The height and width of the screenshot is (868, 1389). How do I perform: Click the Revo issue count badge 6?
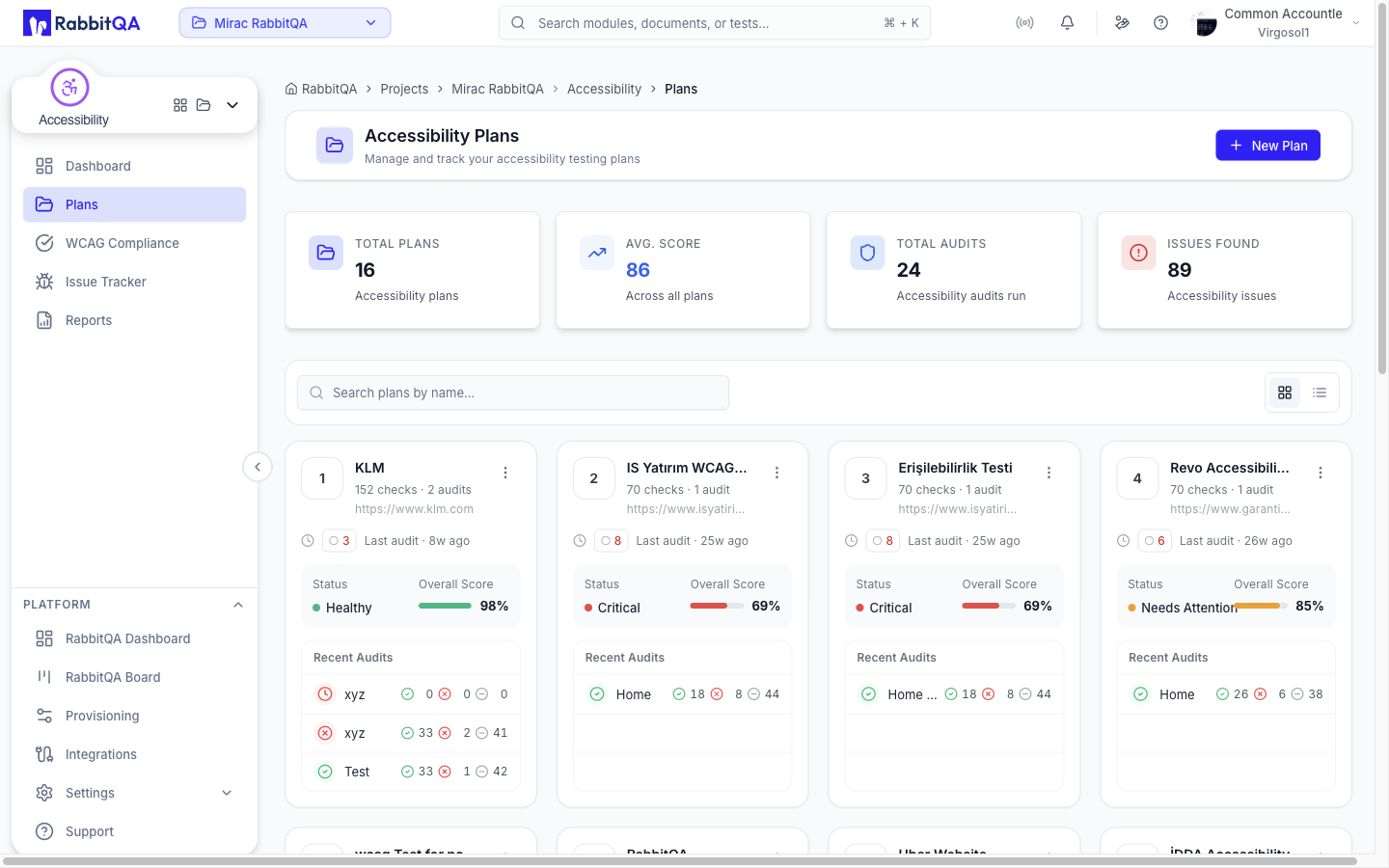pyautogui.click(x=1155, y=541)
